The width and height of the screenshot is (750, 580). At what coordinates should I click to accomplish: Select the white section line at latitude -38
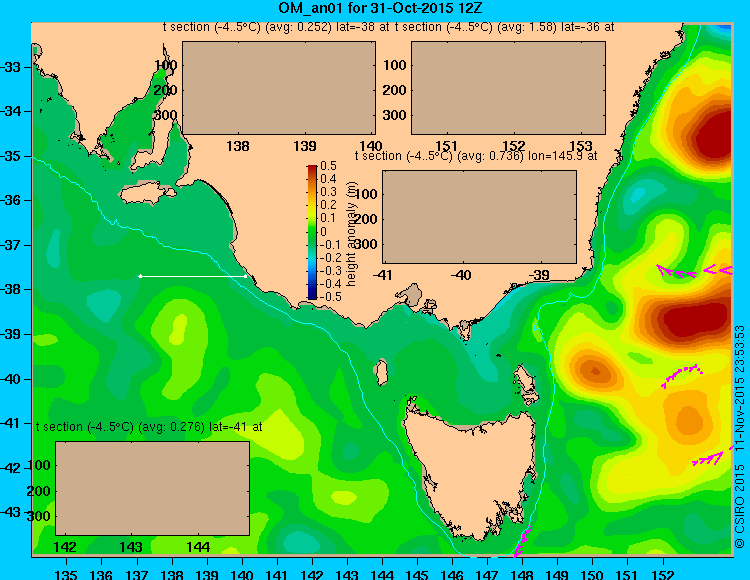[x=193, y=276]
